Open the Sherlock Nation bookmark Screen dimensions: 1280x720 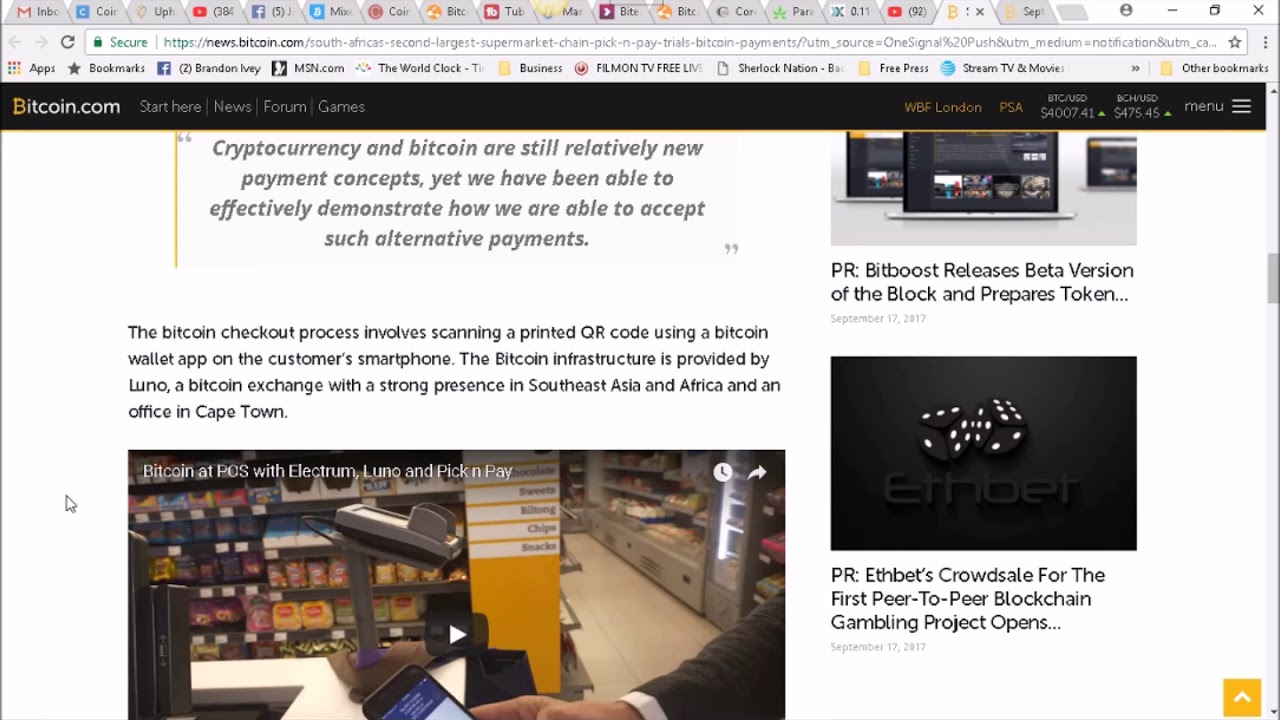click(780, 68)
